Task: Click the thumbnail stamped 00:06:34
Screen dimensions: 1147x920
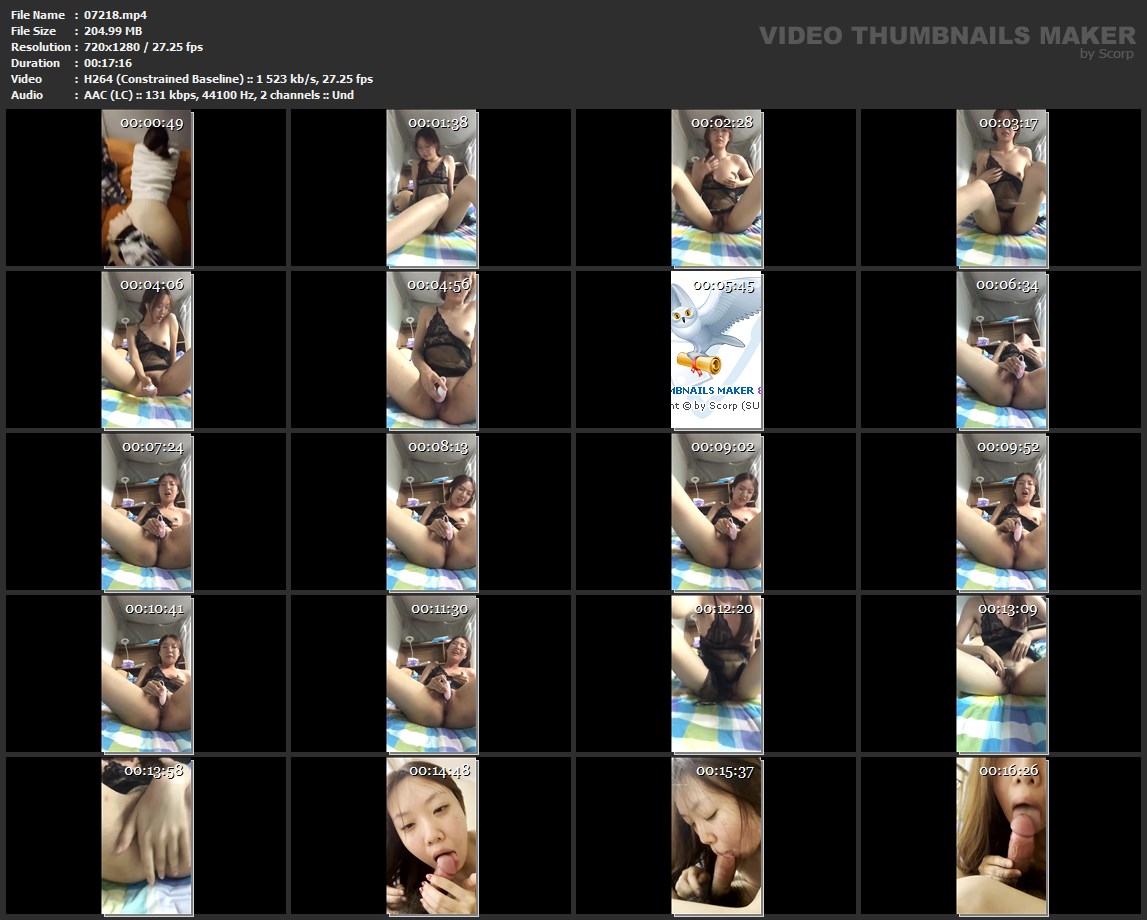Action: (1002, 350)
